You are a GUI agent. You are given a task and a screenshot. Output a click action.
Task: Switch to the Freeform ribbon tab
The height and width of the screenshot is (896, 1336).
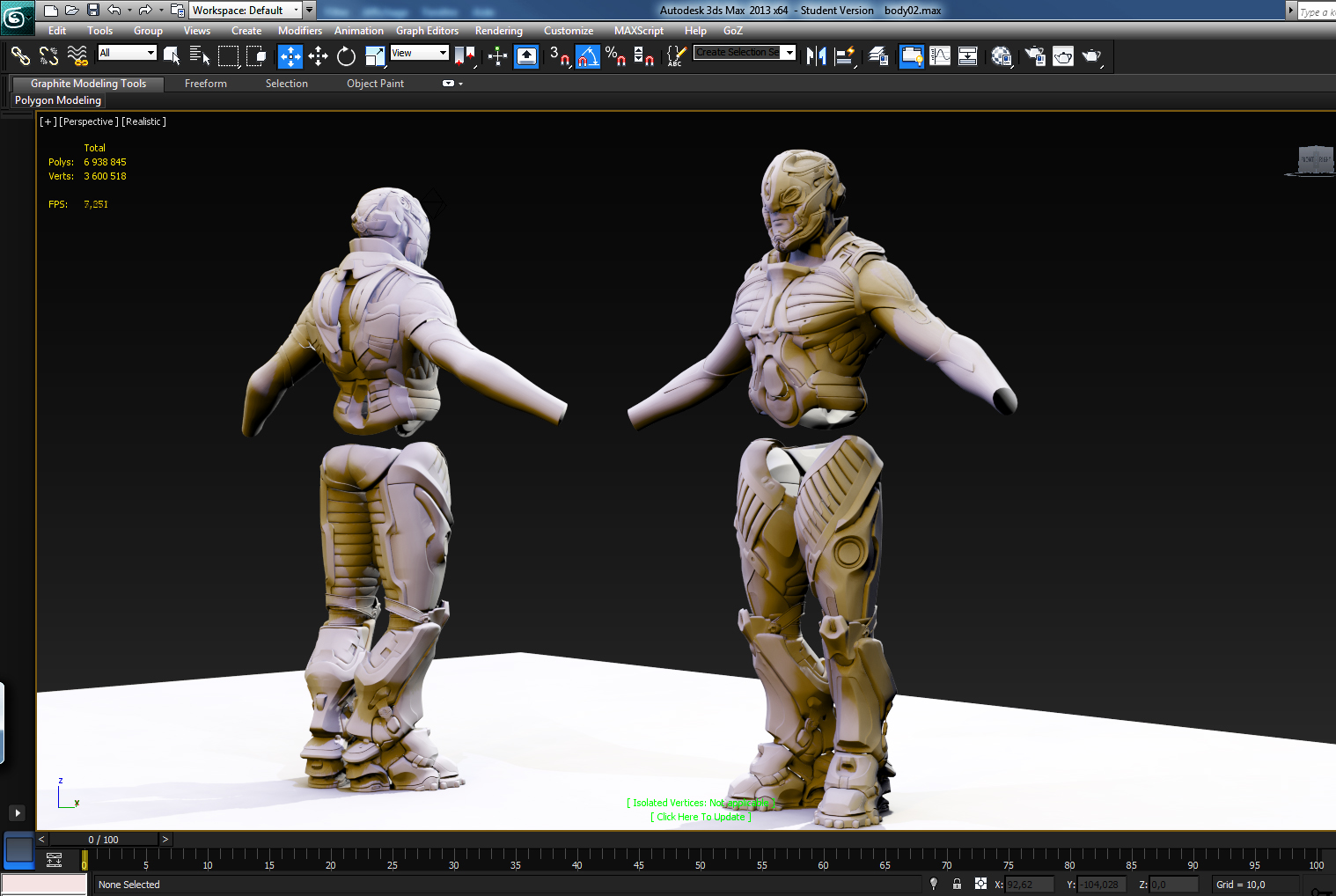click(x=205, y=84)
